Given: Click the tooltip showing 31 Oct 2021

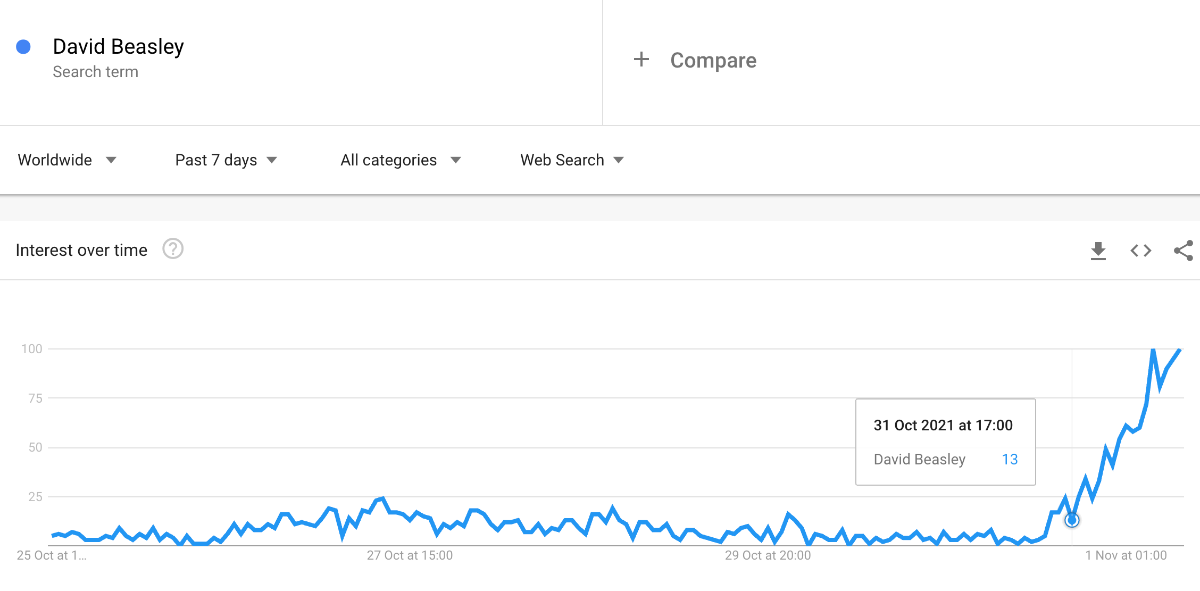Looking at the screenshot, I should pyautogui.click(x=945, y=441).
